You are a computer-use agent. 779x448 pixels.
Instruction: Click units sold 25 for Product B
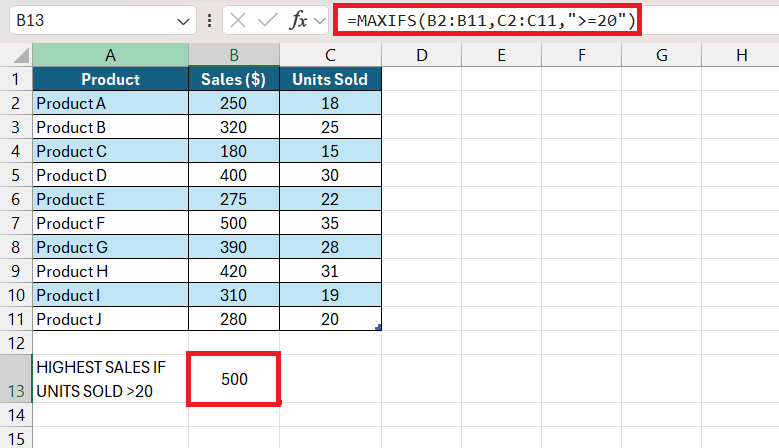(x=330, y=127)
